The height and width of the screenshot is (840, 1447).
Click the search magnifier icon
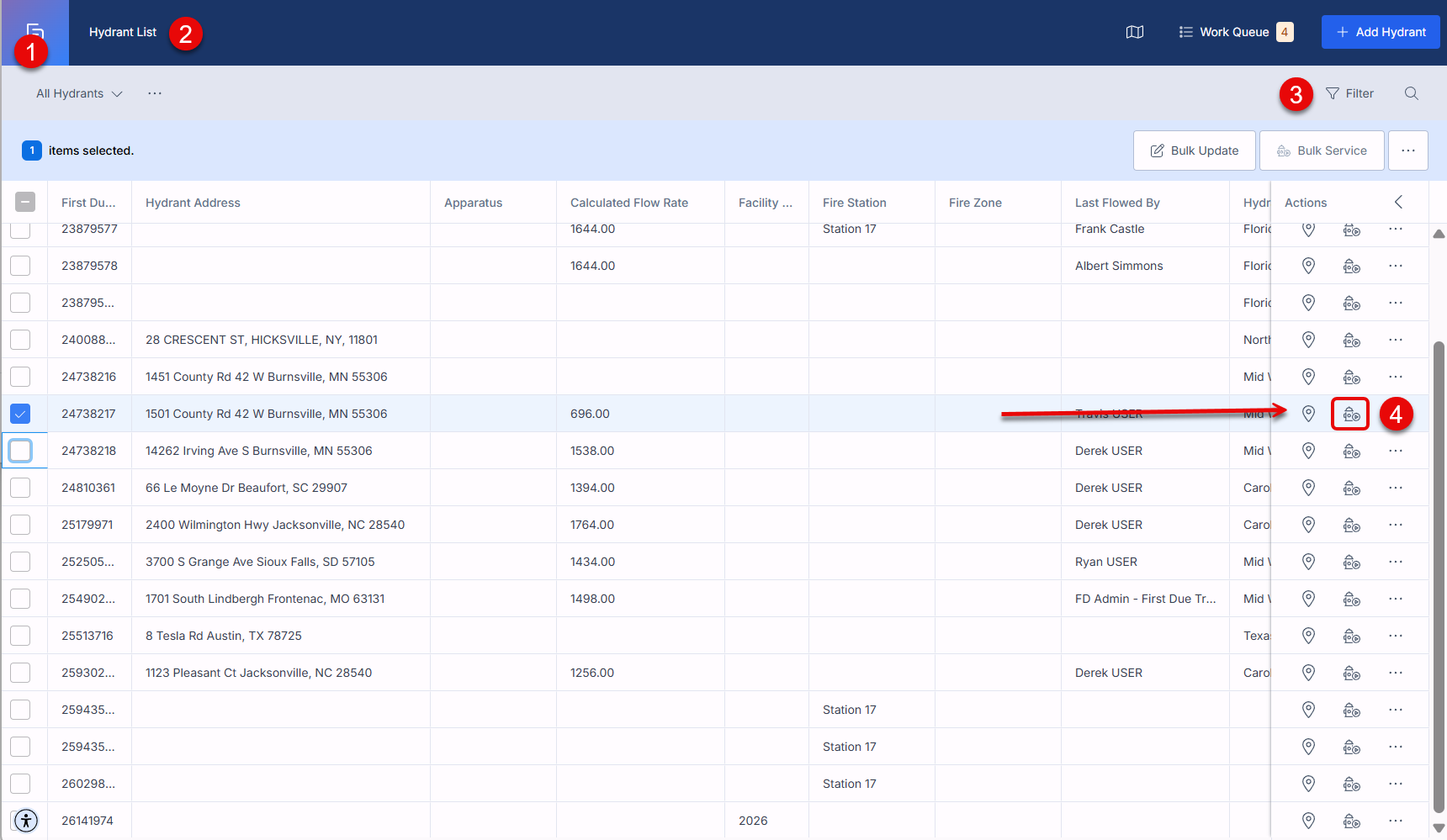point(1412,93)
